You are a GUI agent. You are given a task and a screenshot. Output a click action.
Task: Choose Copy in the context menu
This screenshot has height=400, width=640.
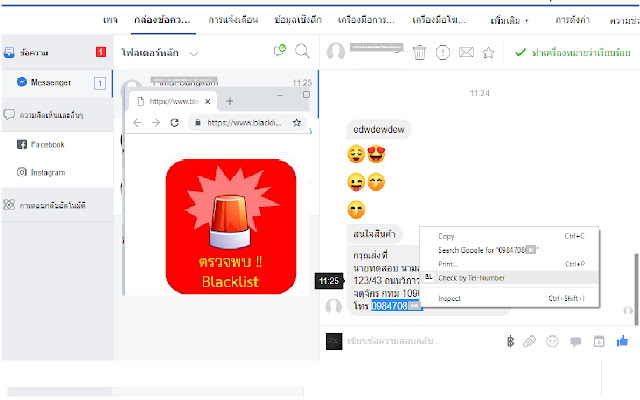point(509,236)
